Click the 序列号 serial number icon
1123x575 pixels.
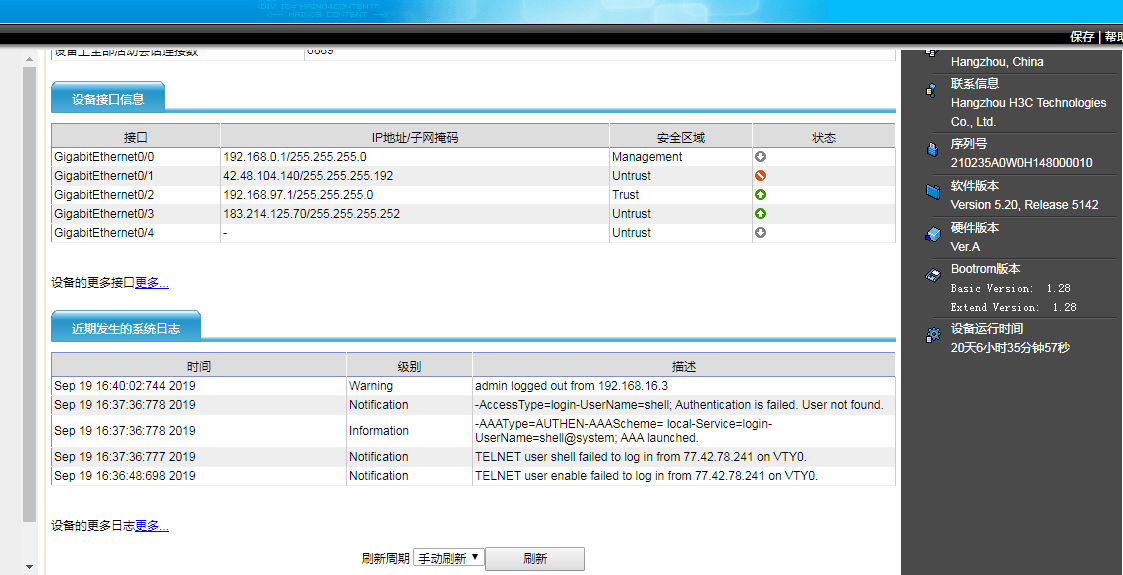[x=931, y=150]
